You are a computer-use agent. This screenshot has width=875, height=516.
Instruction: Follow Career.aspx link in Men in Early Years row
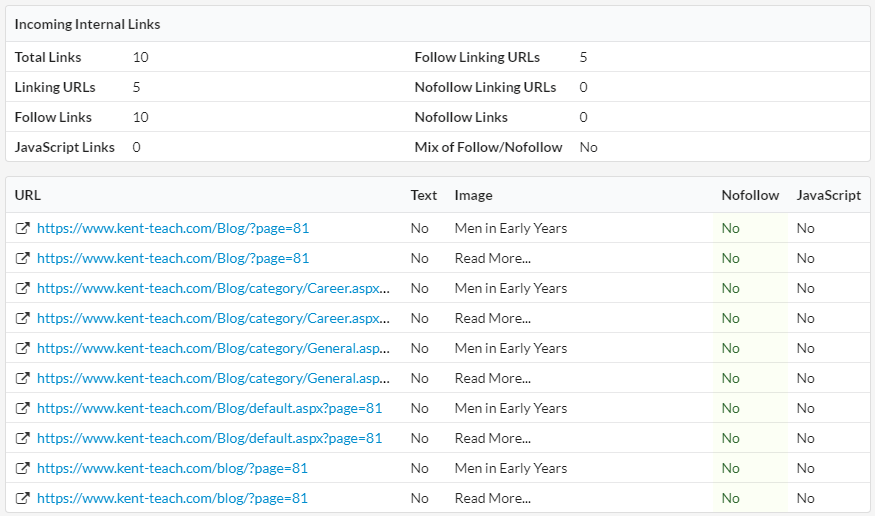tap(213, 288)
